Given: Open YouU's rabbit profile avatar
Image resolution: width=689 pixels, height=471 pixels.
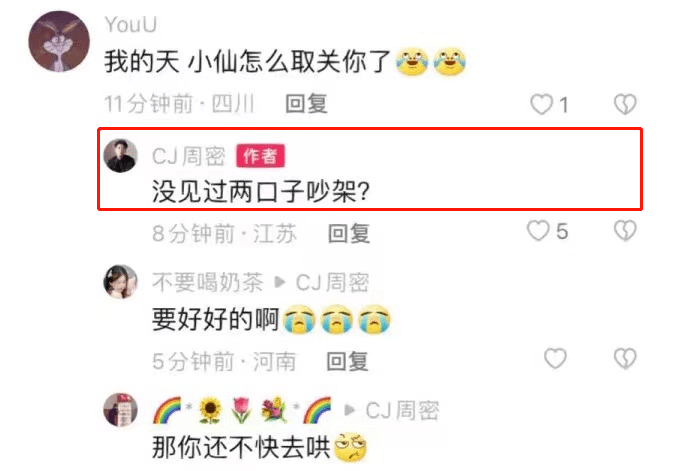Looking at the screenshot, I should click(x=59, y=42).
